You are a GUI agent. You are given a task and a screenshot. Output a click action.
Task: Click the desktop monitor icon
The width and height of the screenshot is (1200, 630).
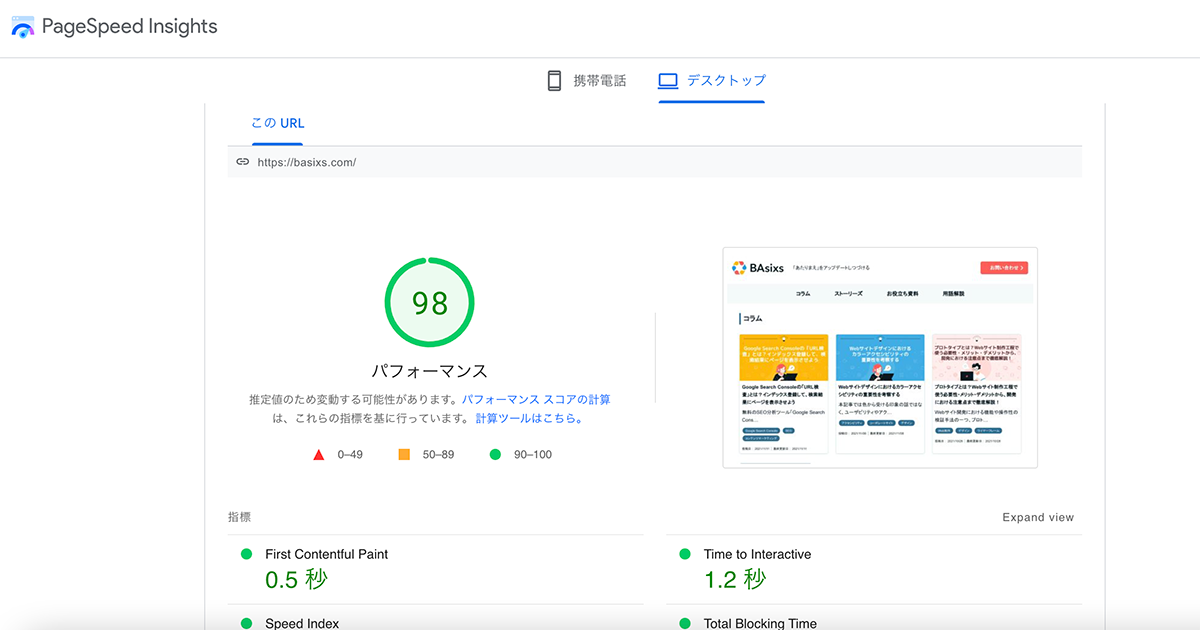pos(668,81)
